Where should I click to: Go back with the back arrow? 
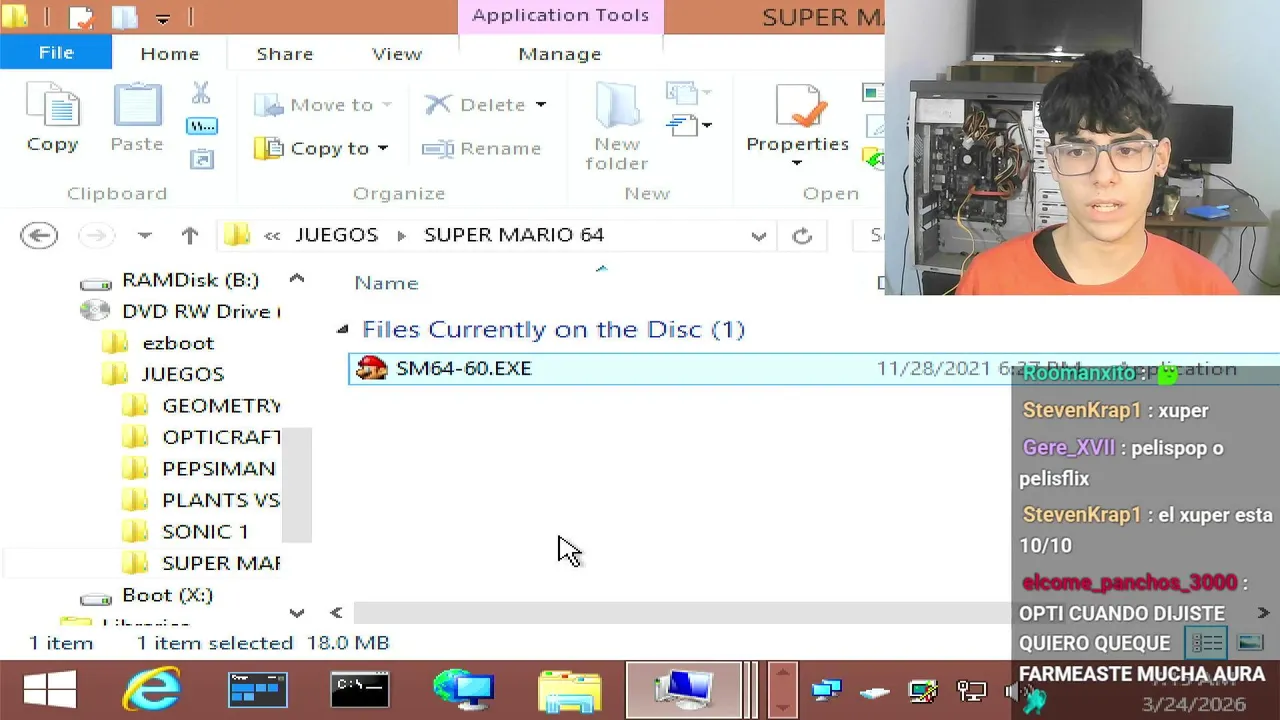click(39, 235)
